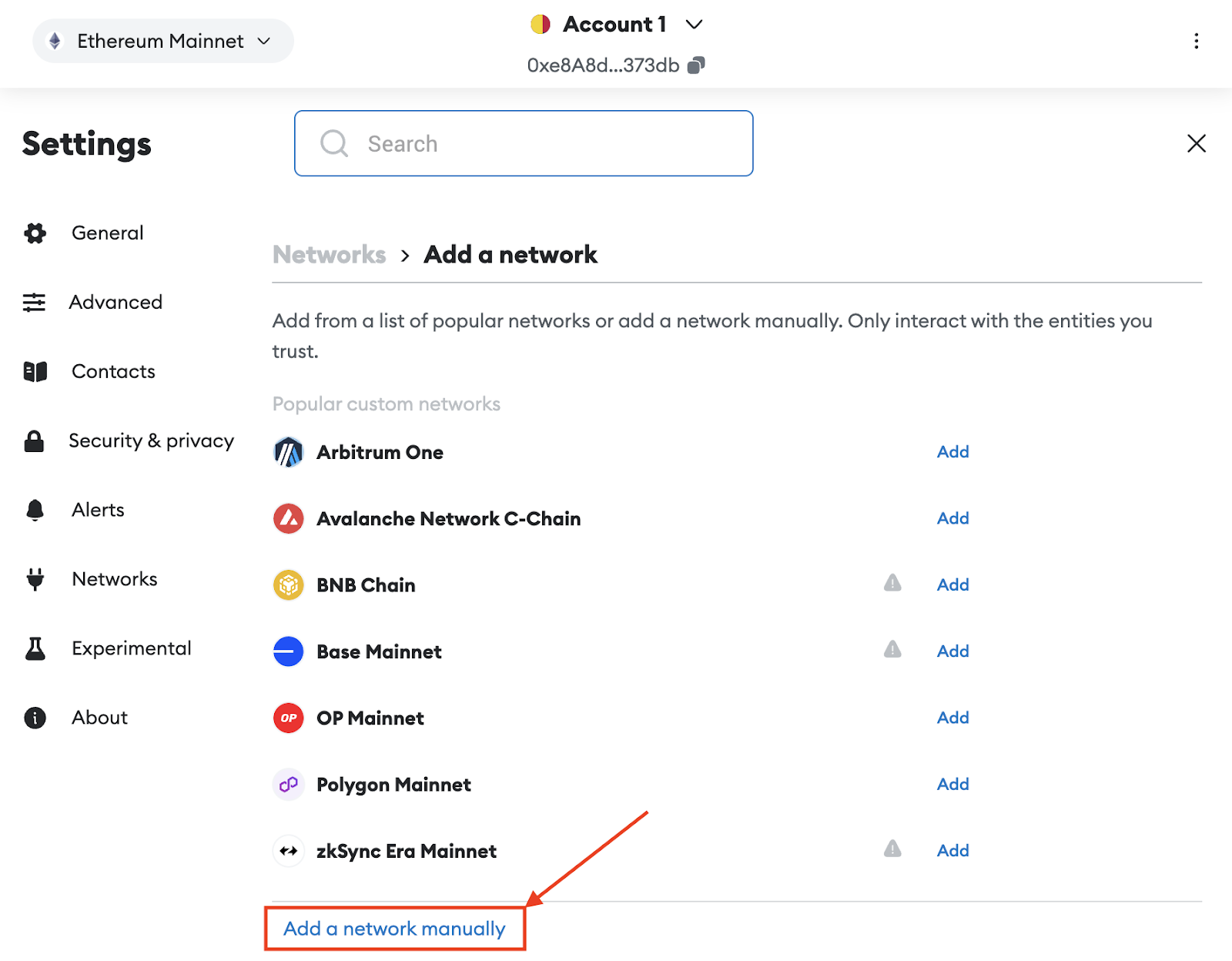
Task: Click Add a network manually link
Action: click(x=394, y=929)
